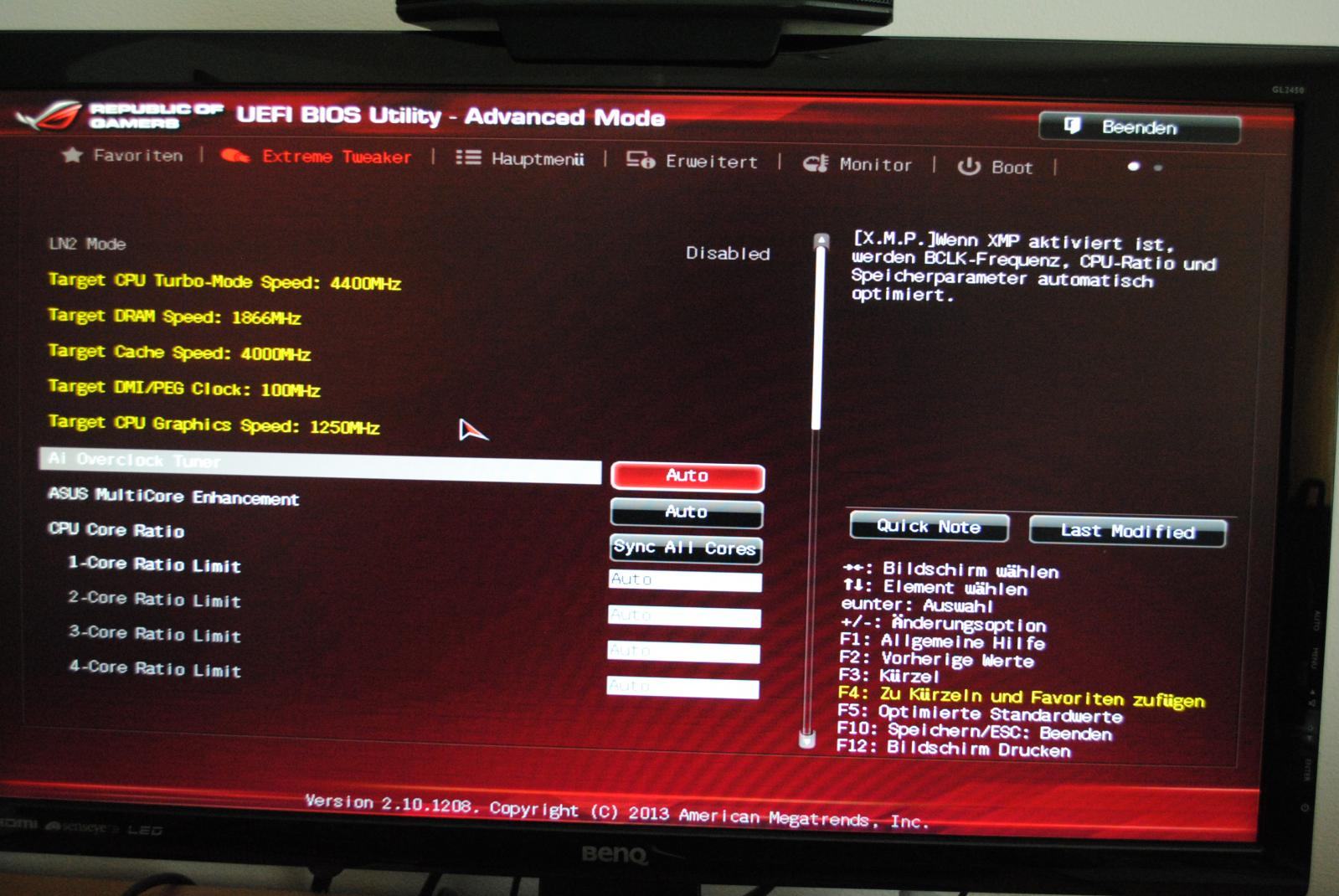Image resolution: width=1339 pixels, height=896 pixels.
Task: Click the F1 Allgemeine Hilfe hint
Action: (943, 642)
